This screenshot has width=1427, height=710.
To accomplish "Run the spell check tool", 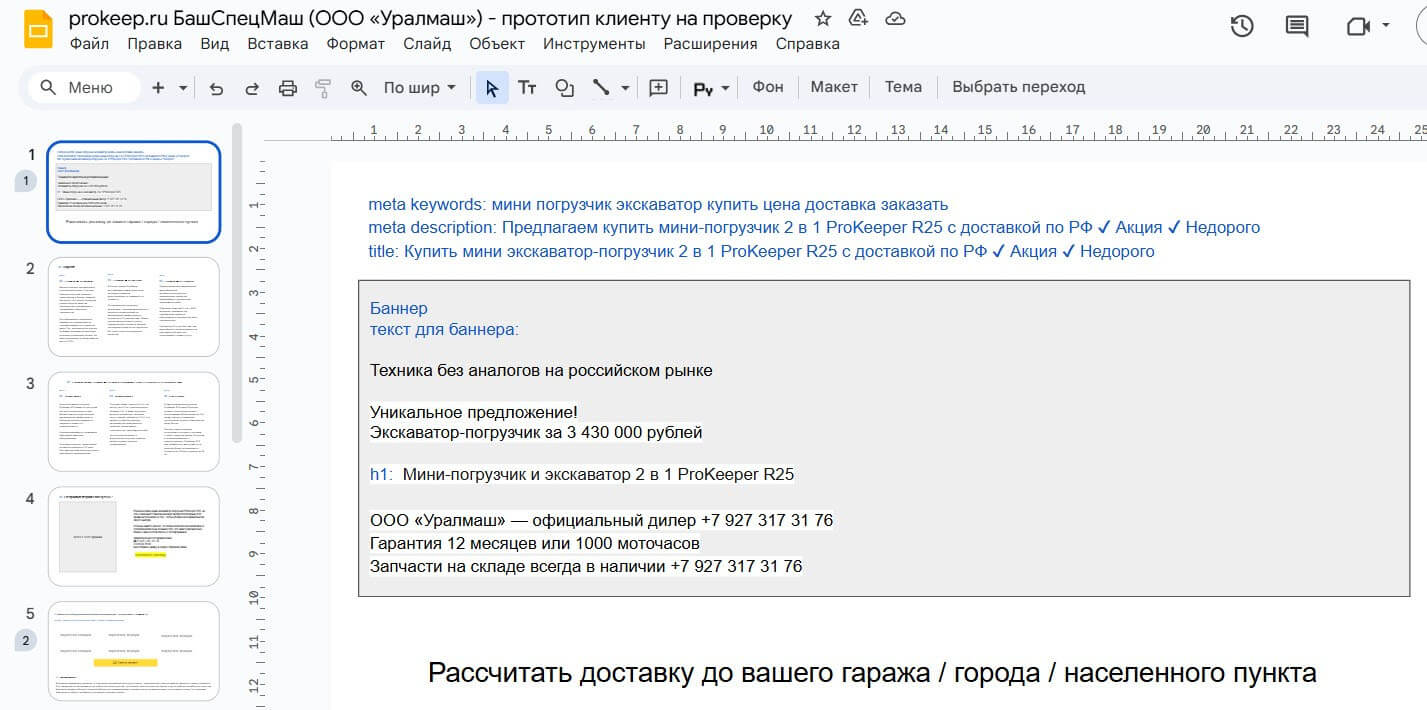I will (x=703, y=88).
